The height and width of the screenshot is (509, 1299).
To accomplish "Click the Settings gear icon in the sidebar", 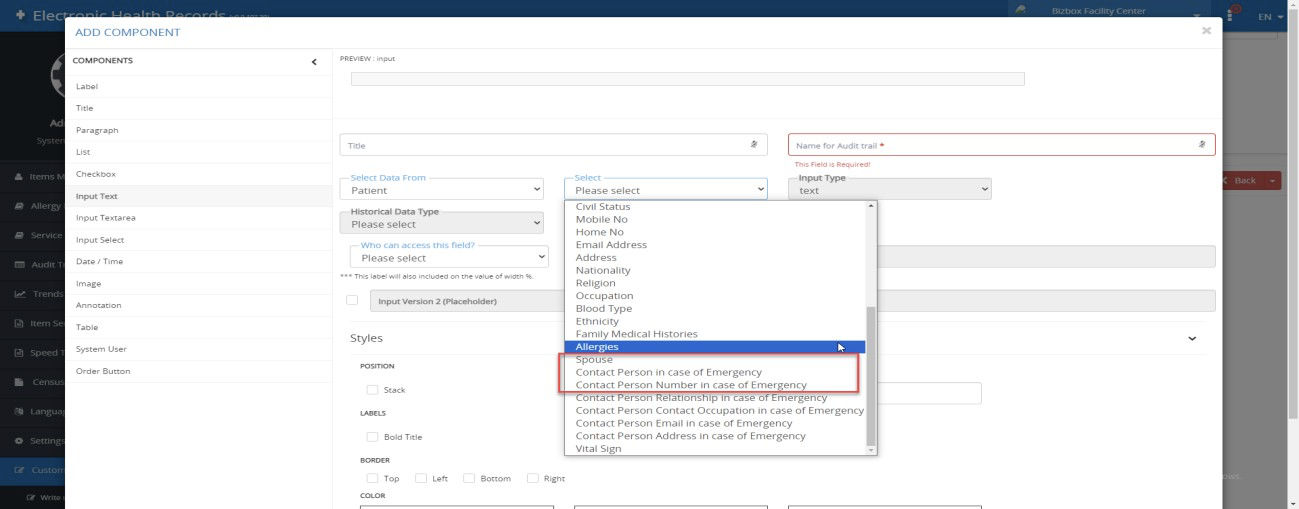I will pos(20,440).
